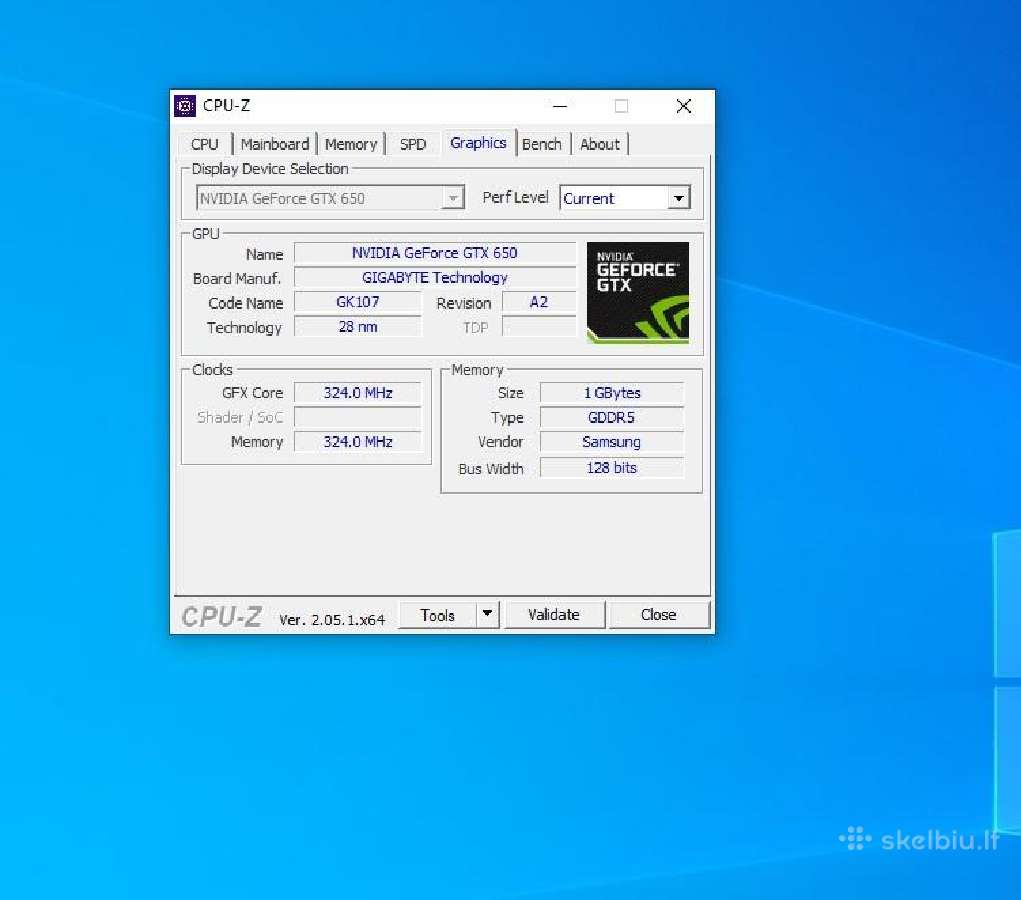Click the CPU-Z logo in footer
The image size is (1021, 900).
pos(221,616)
